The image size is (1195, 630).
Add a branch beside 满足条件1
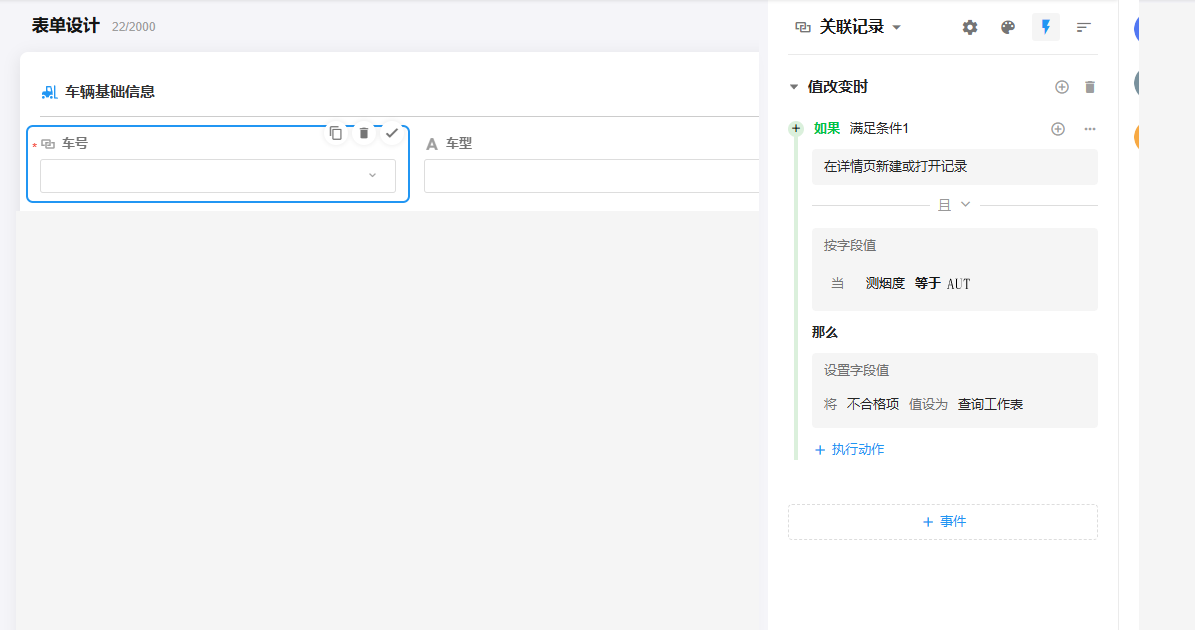coord(1058,129)
